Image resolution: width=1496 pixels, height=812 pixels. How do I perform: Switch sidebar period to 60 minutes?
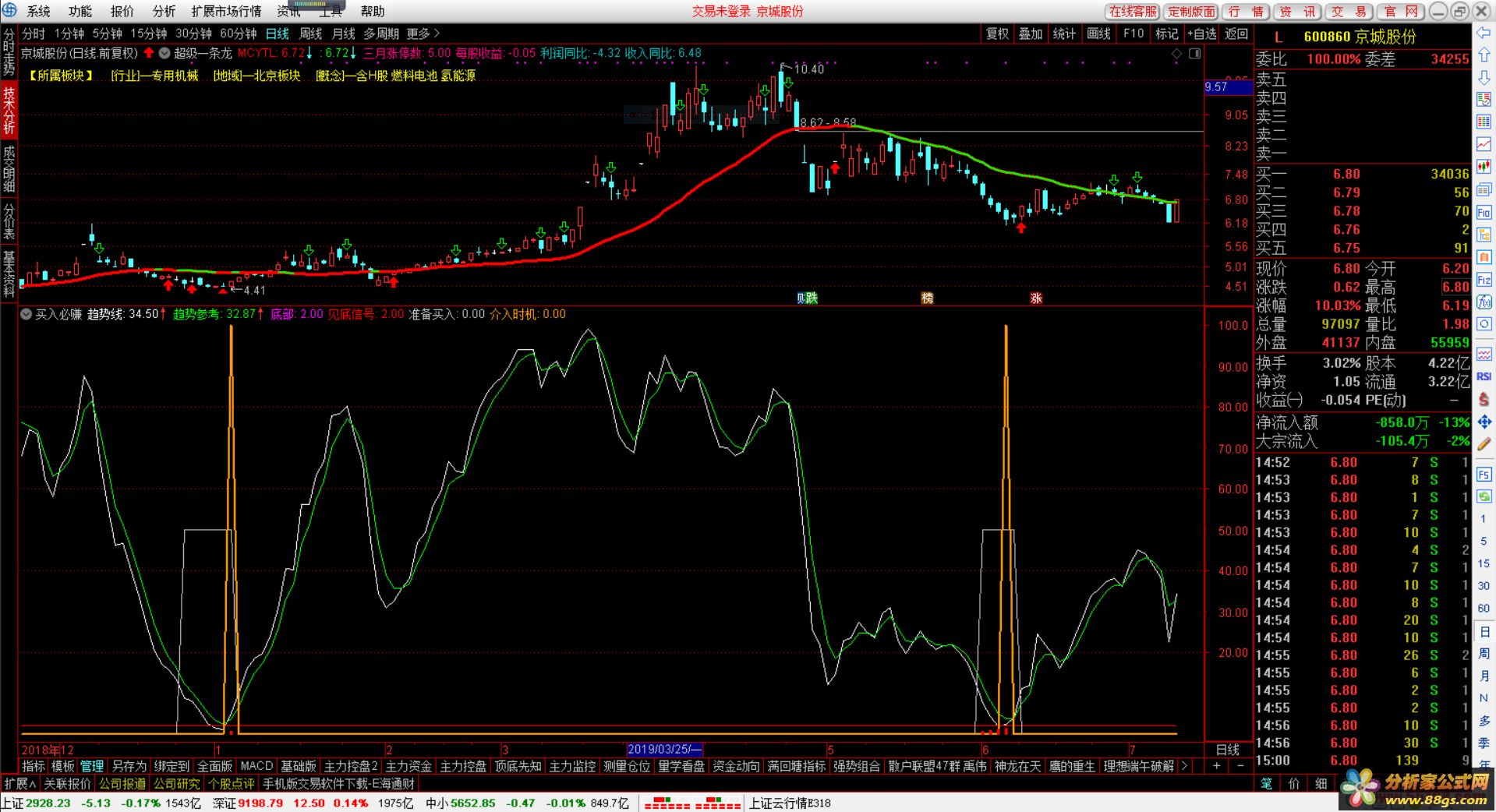[1484, 608]
